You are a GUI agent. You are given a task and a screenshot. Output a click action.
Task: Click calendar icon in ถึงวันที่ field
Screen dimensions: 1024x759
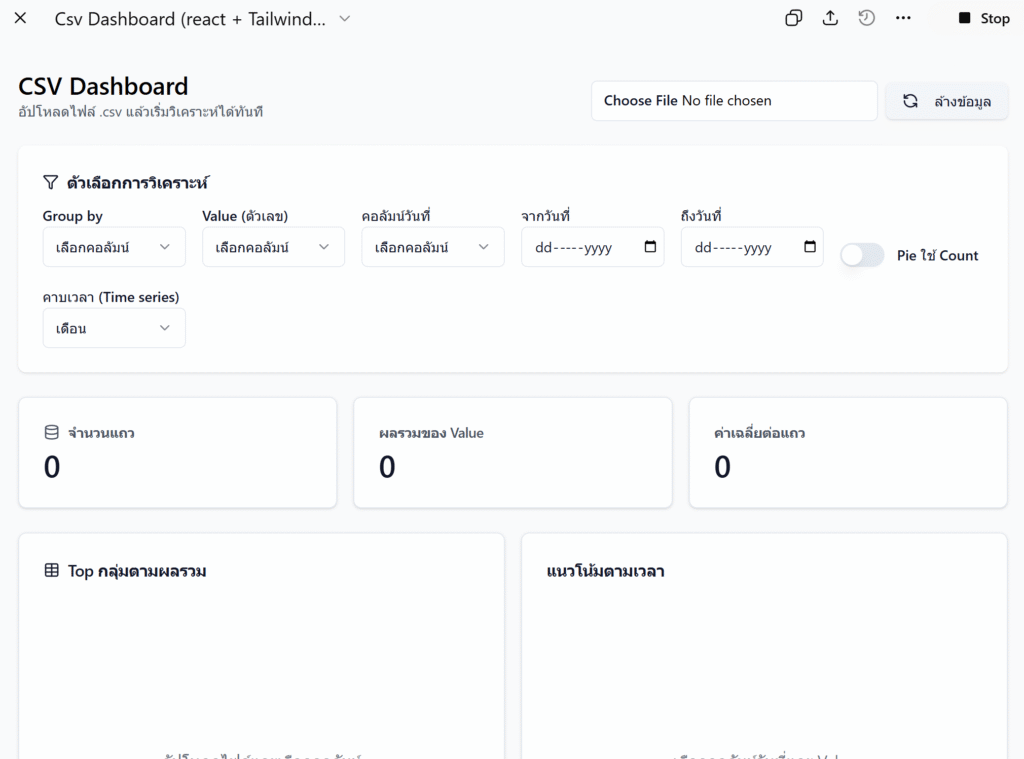(x=810, y=247)
